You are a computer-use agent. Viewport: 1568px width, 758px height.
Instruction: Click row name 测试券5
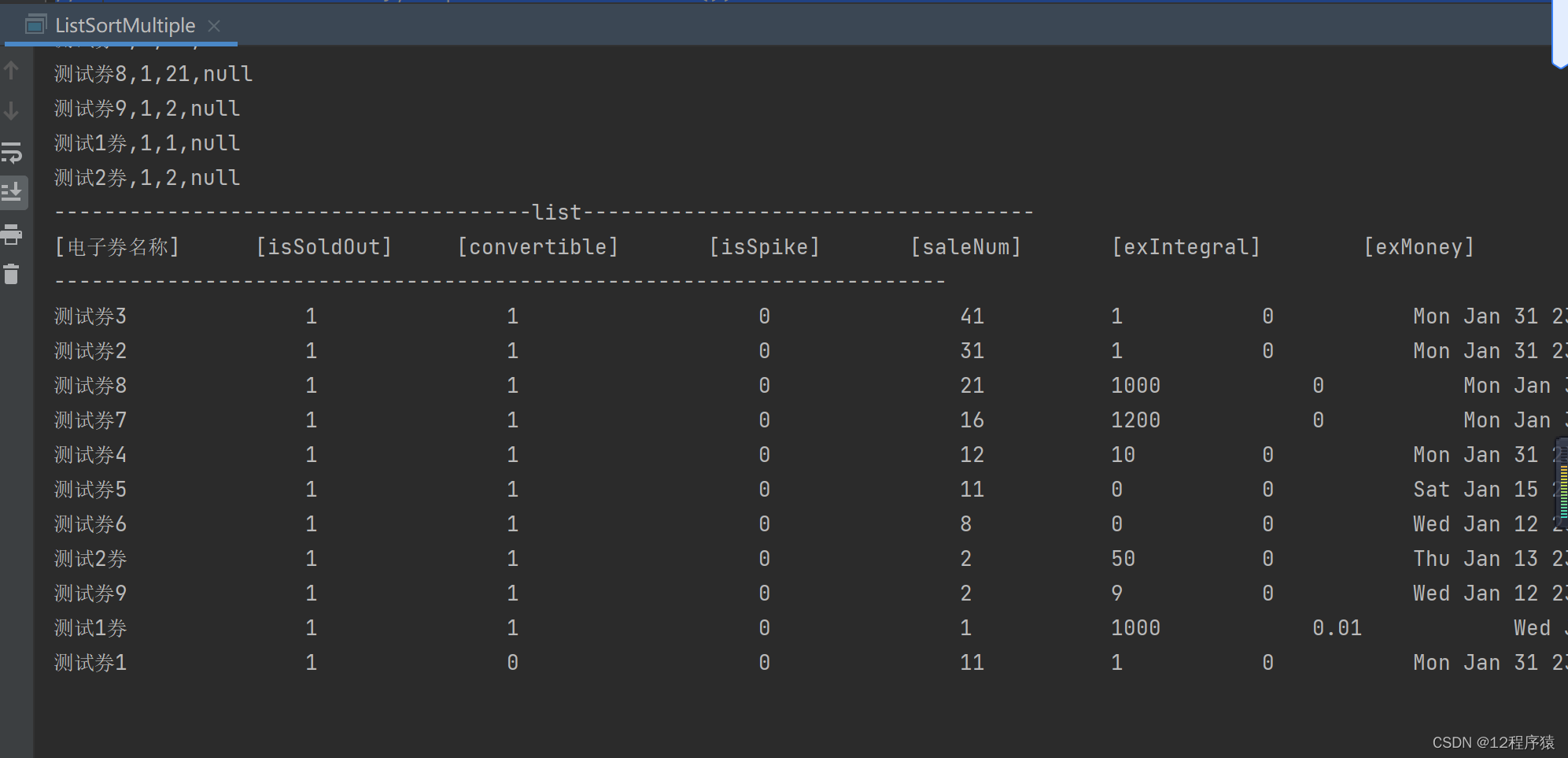pos(90,490)
